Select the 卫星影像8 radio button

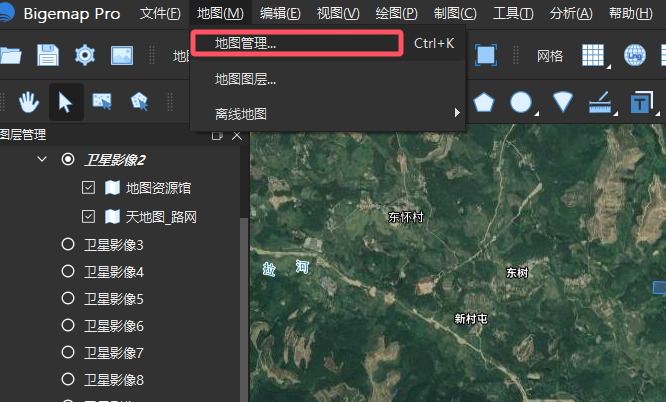coord(68,379)
